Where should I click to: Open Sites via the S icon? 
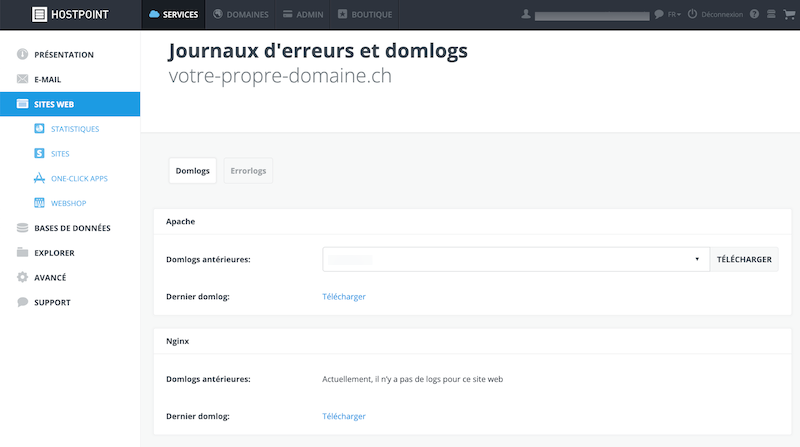point(39,154)
